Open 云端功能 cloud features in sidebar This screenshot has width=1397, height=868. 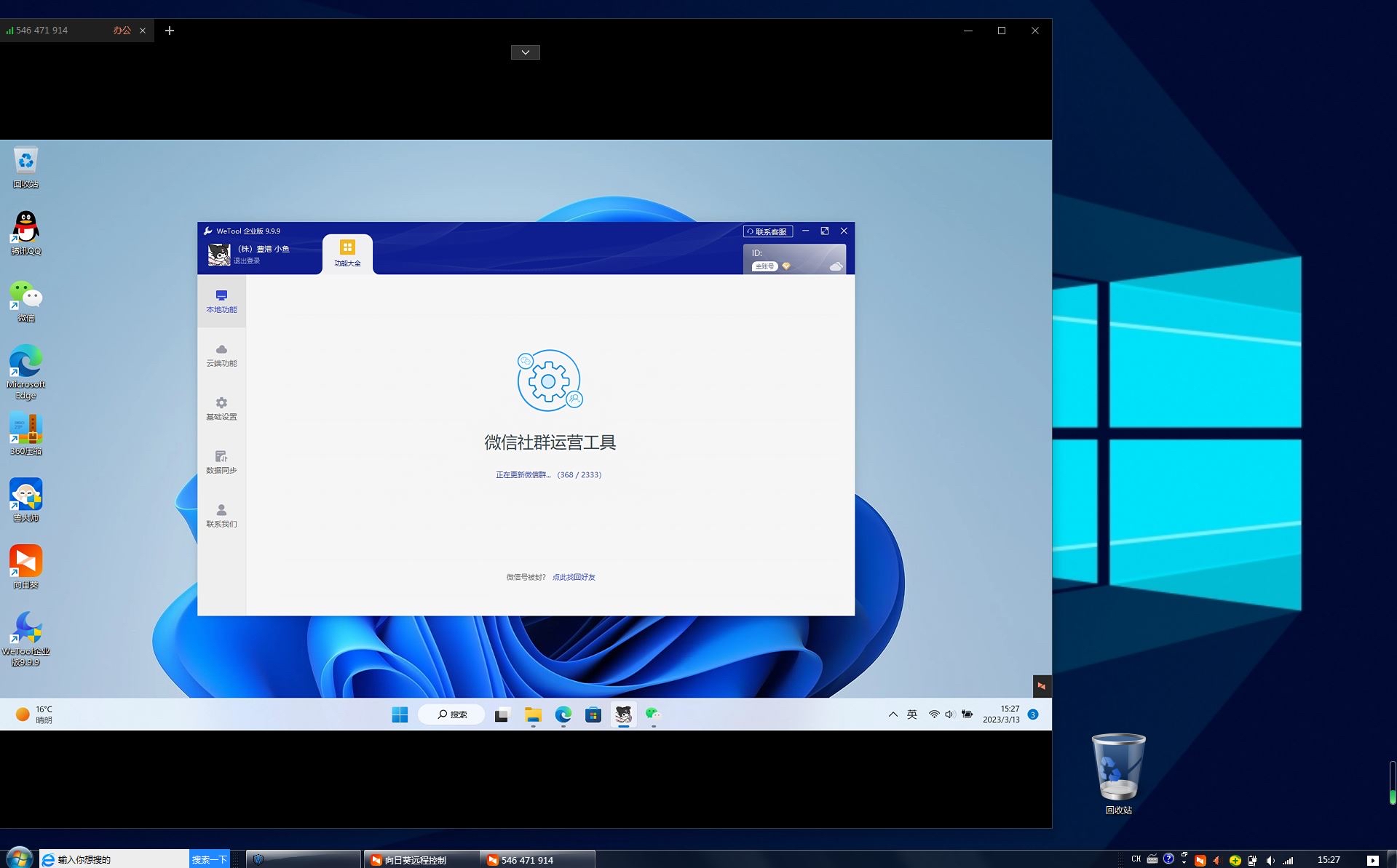click(x=221, y=355)
